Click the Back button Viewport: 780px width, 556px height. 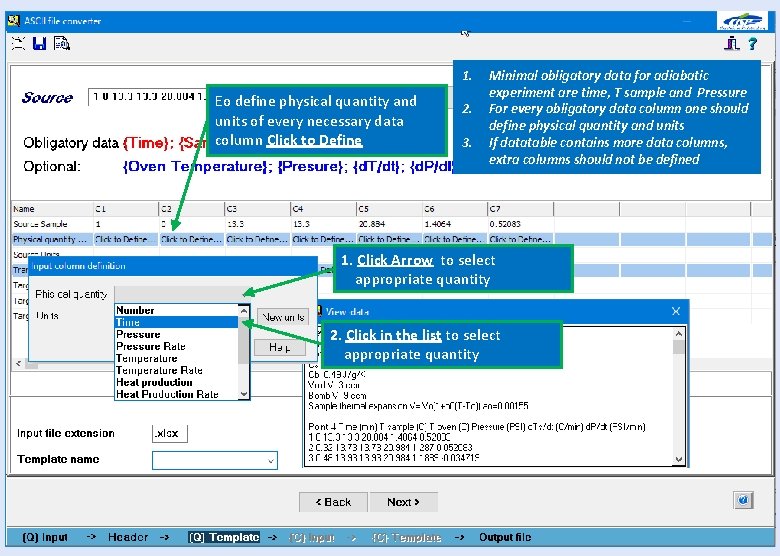(333, 502)
